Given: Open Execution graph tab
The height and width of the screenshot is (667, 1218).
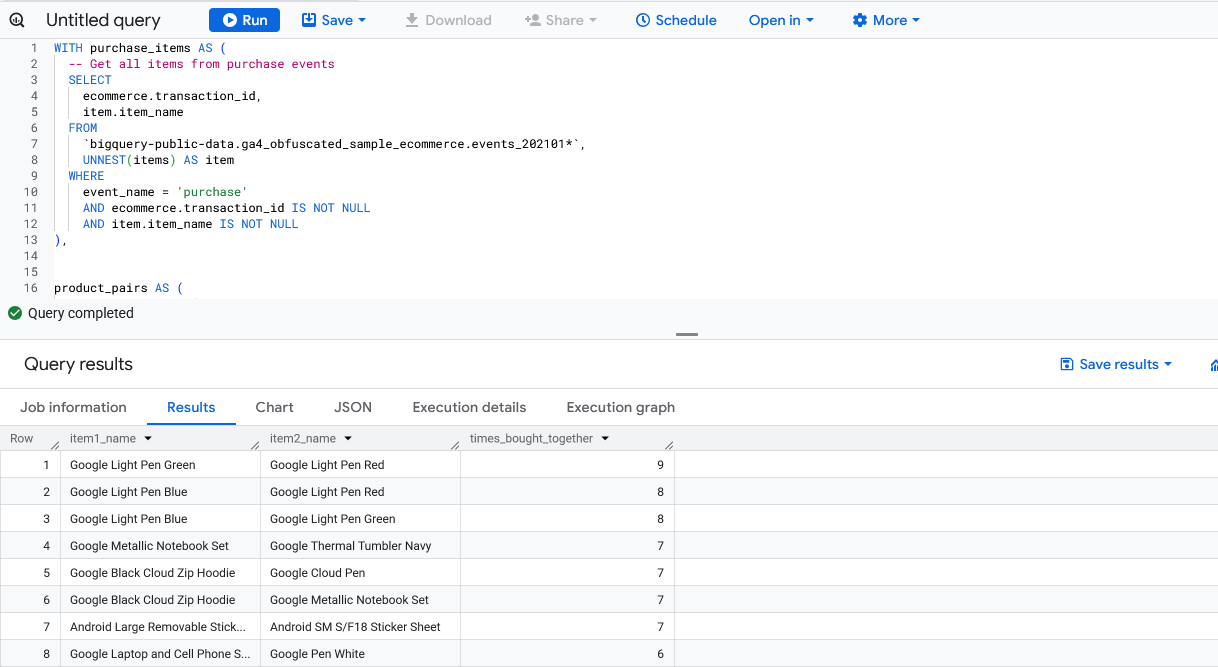Looking at the screenshot, I should [620, 407].
